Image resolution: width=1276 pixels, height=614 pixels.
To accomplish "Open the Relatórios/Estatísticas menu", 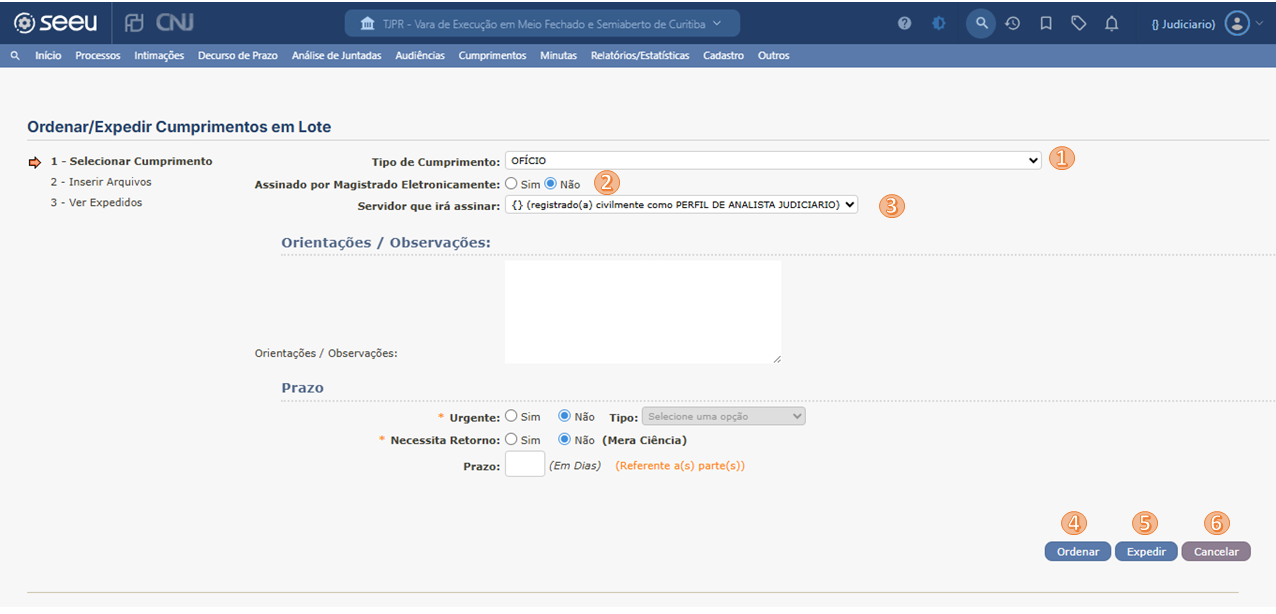I will tap(639, 56).
